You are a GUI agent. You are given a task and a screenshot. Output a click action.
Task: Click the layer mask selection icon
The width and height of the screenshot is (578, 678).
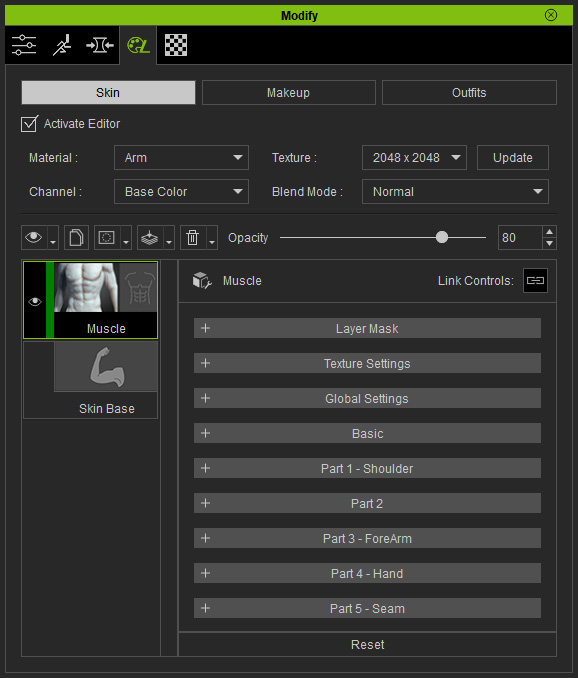coord(107,237)
